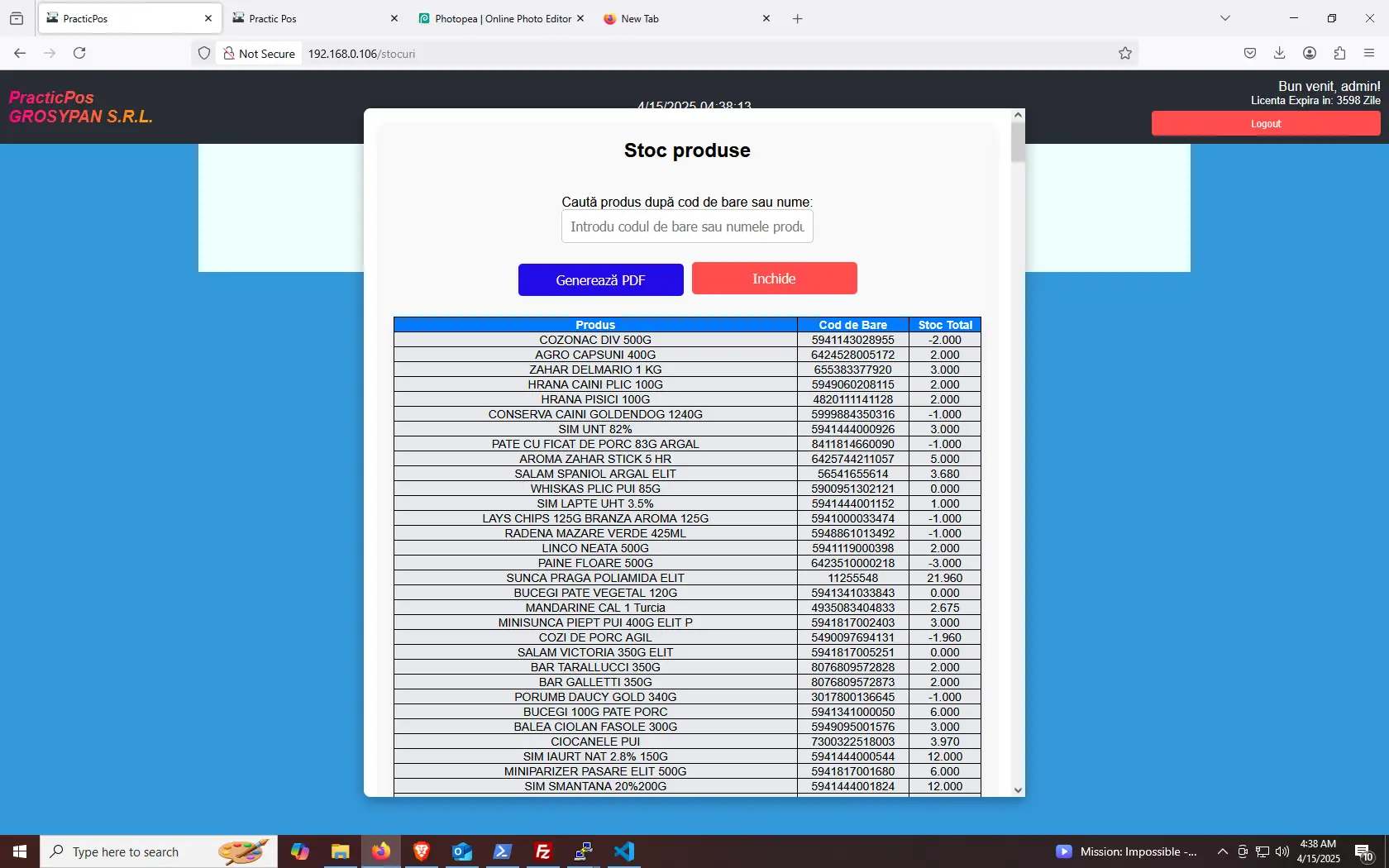Open a new browser tab
Viewport: 1389px width, 868px height.
(x=797, y=19)
